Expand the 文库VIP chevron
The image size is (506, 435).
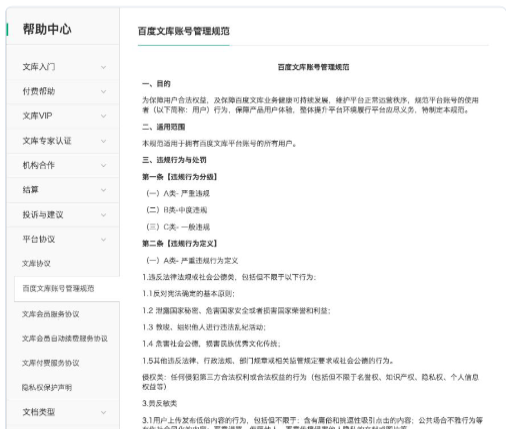pos(103,116)
